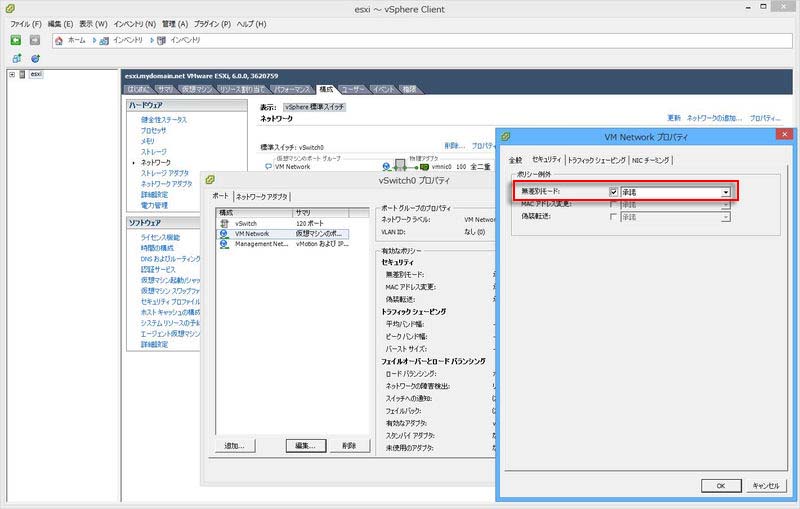Open the 偽装転送 dropdown

[726, 217]
